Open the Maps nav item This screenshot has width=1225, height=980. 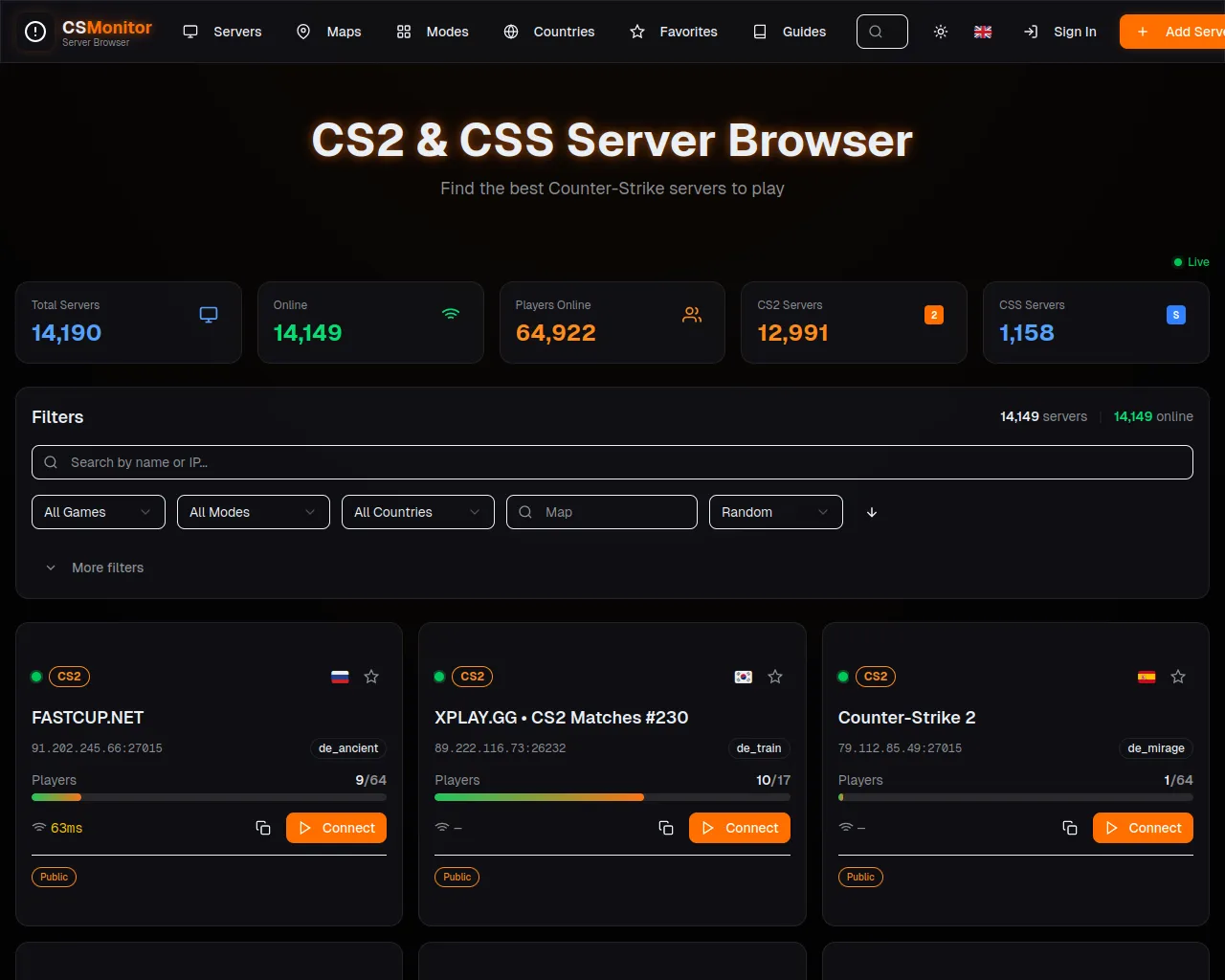click(x=328, y=32)
